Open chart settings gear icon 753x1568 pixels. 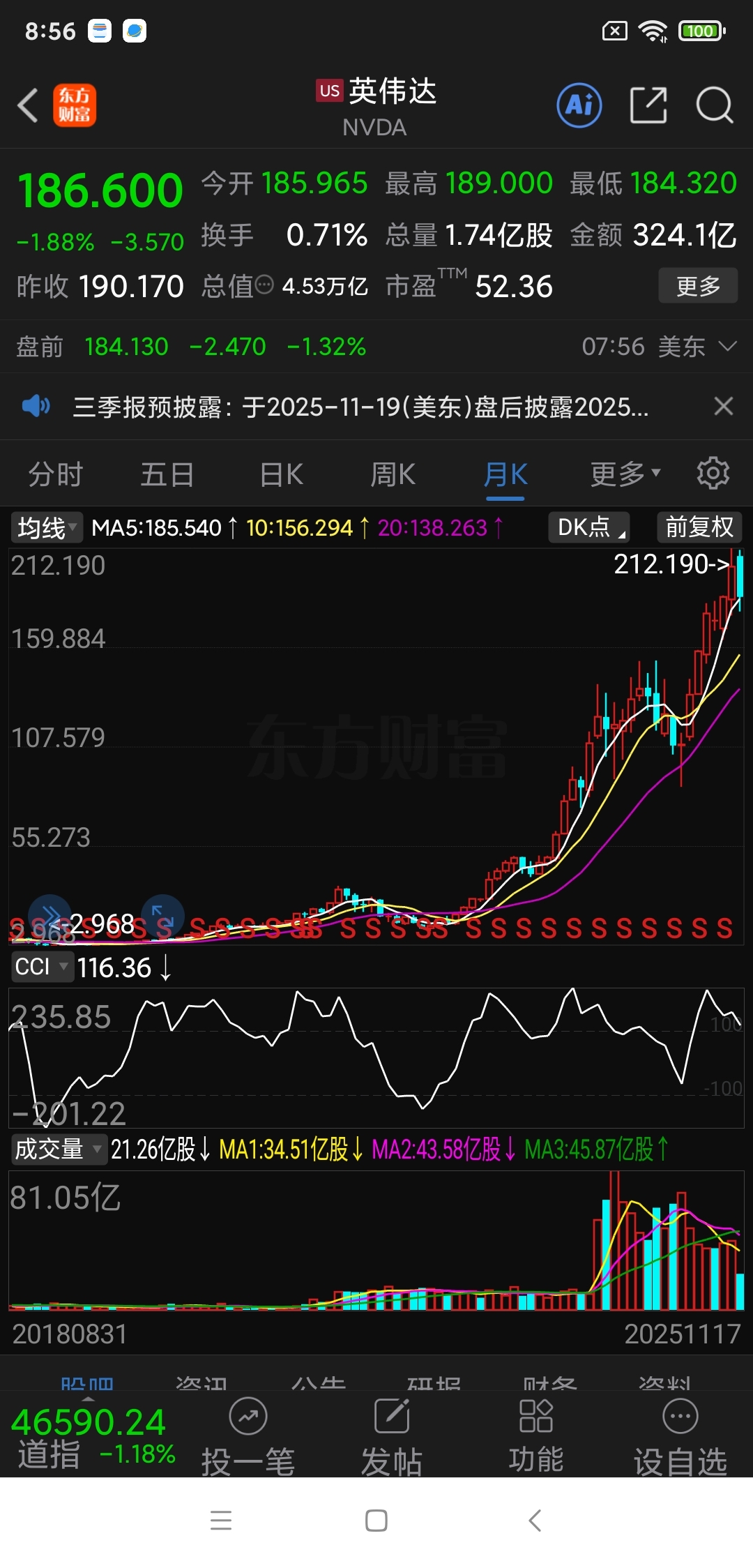713,474
